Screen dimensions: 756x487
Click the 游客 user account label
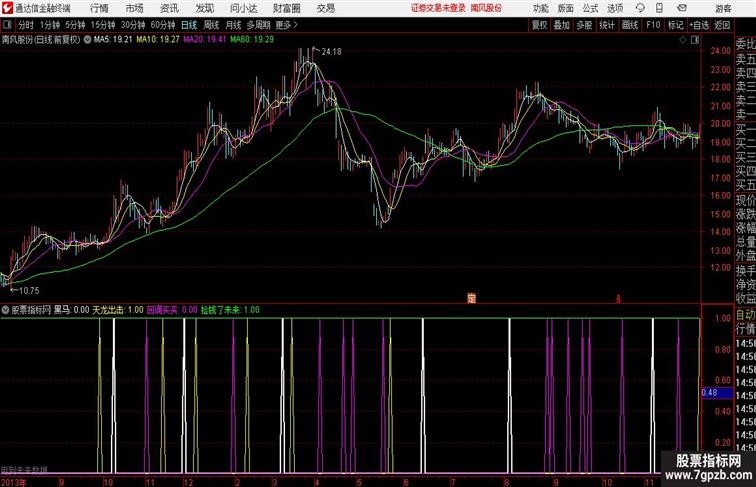(x=723, y=8)
